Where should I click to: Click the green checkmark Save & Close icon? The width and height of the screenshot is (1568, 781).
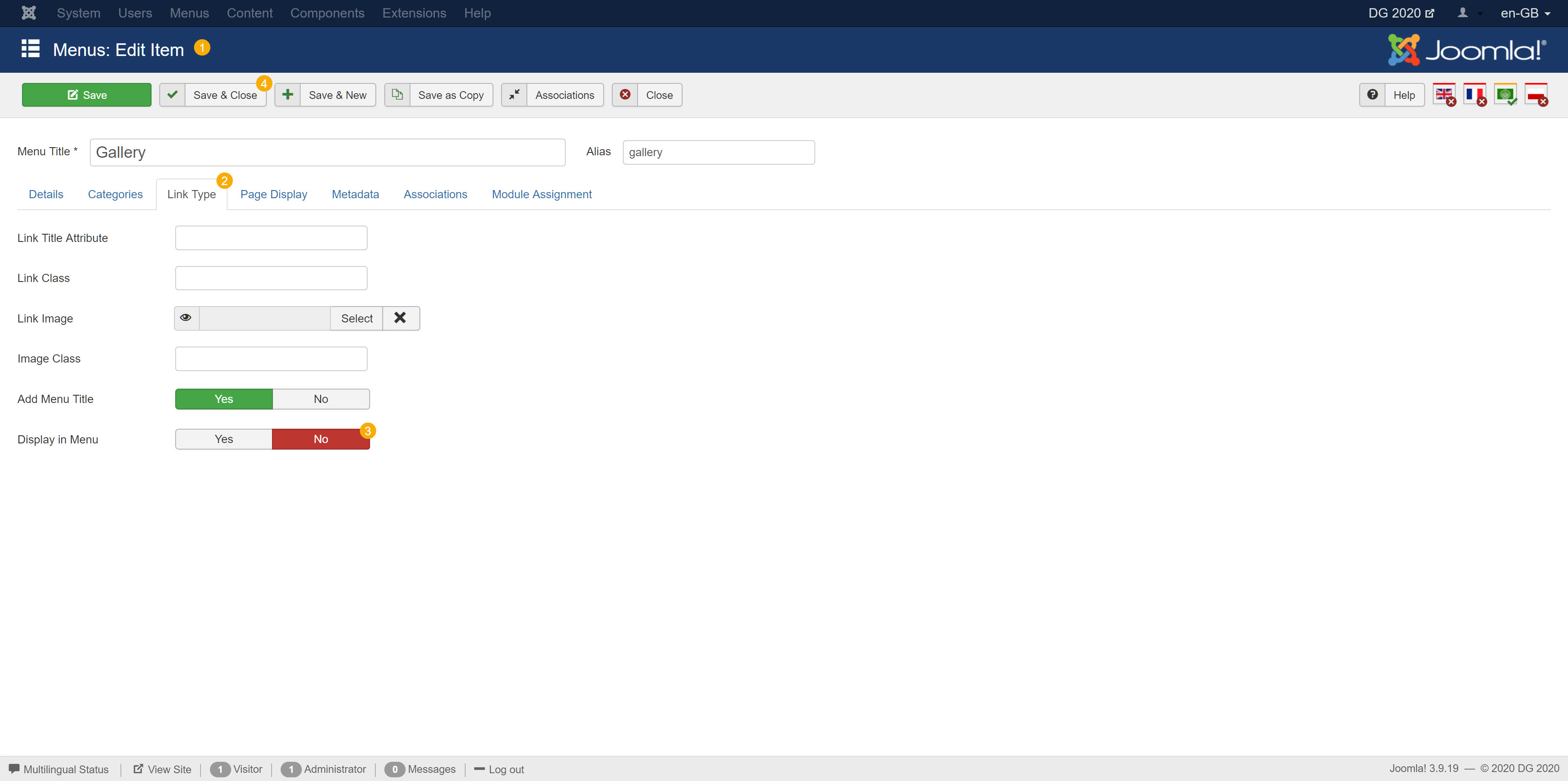pyautogui.click(x=172, y=95)
